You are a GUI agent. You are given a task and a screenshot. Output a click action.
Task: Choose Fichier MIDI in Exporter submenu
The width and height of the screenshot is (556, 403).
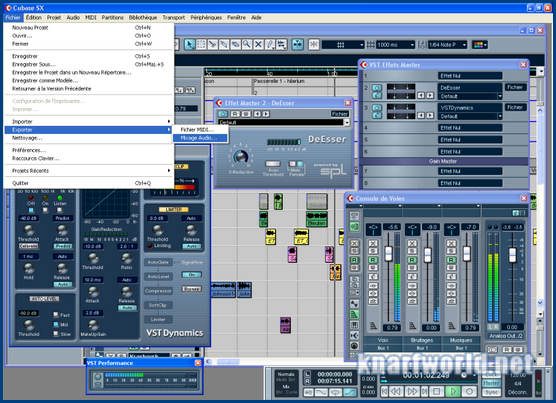tap(200, 130)
